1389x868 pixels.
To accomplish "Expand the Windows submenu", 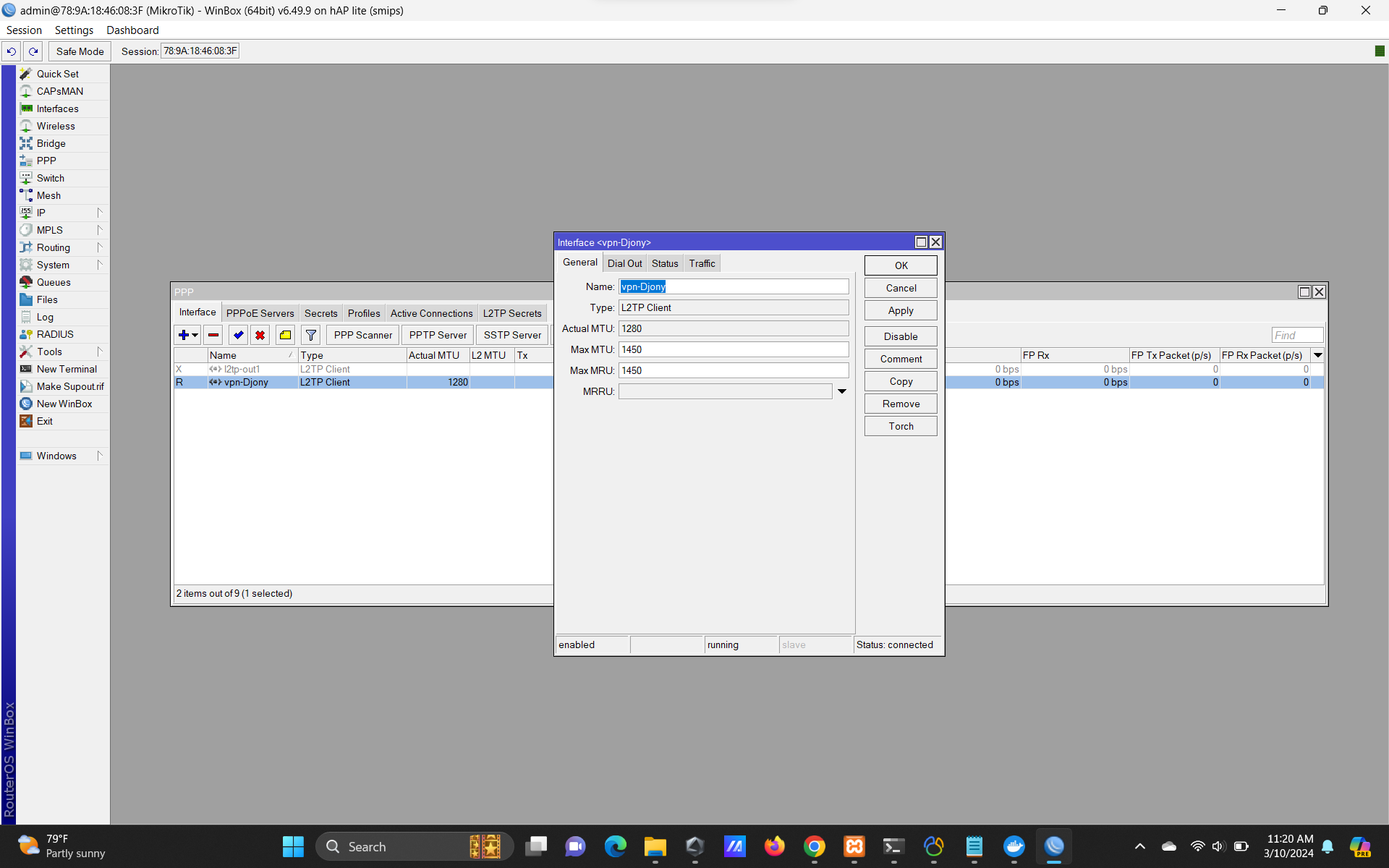I will pyautogui.click(x=100, y=456).
